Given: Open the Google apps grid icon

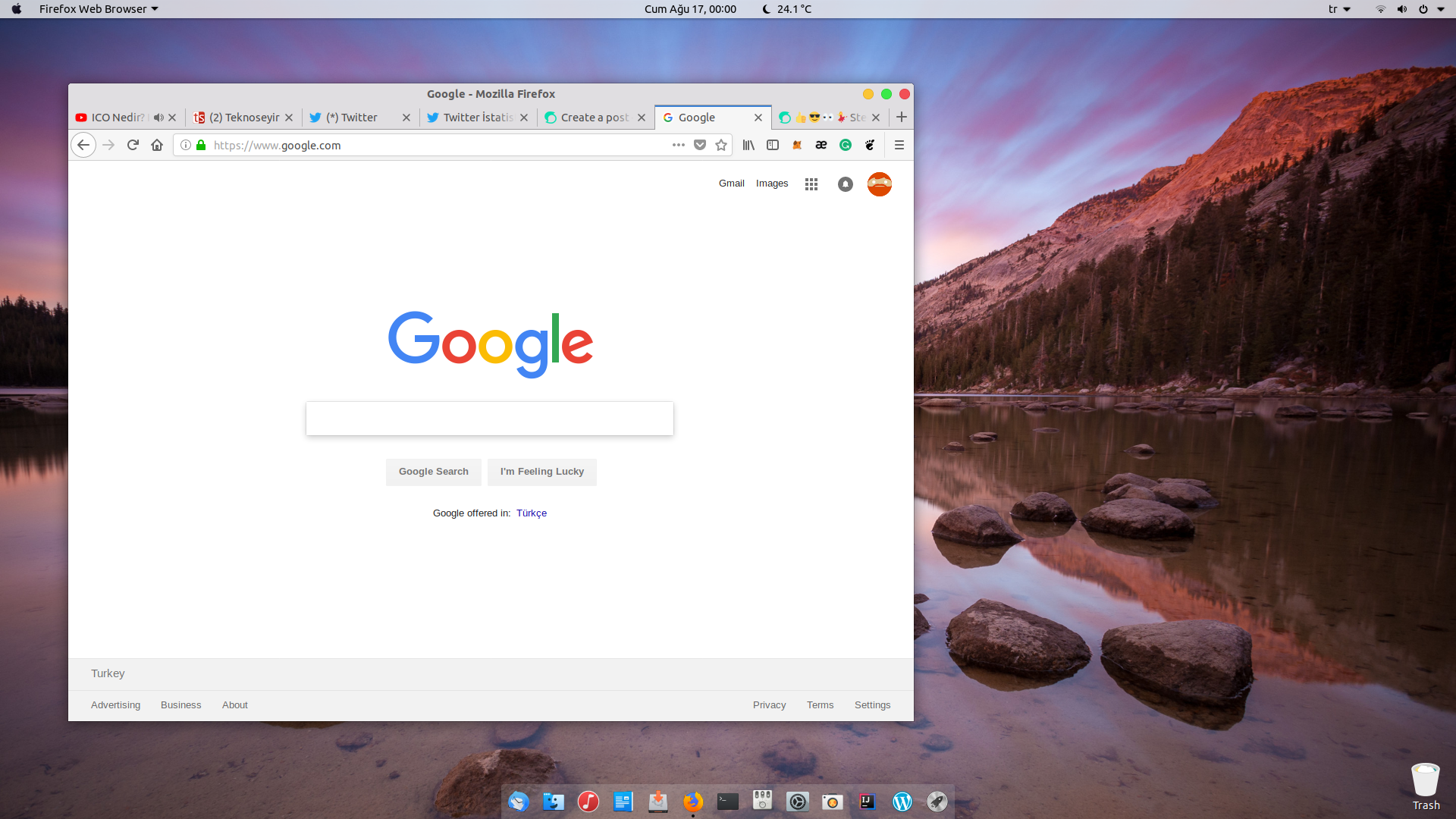Looking at the screenshot, I should click(x=811, y=184).
